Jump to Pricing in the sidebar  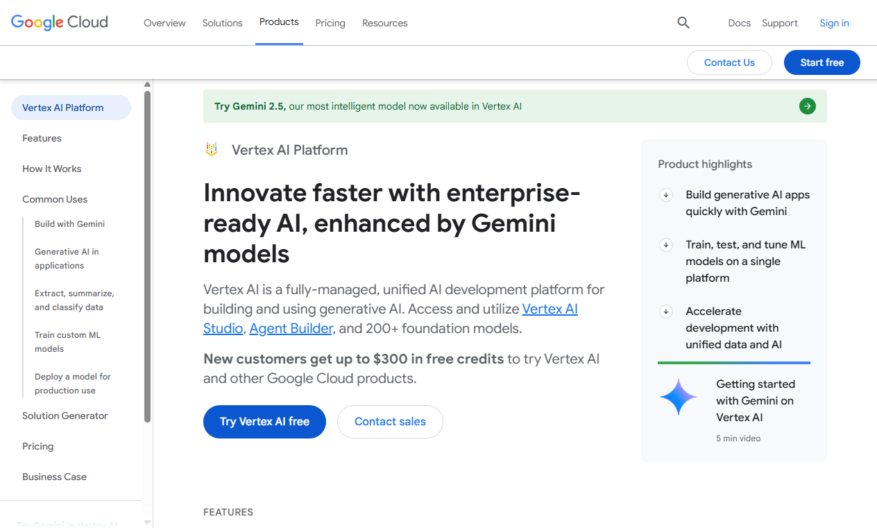tap(38, 446)
